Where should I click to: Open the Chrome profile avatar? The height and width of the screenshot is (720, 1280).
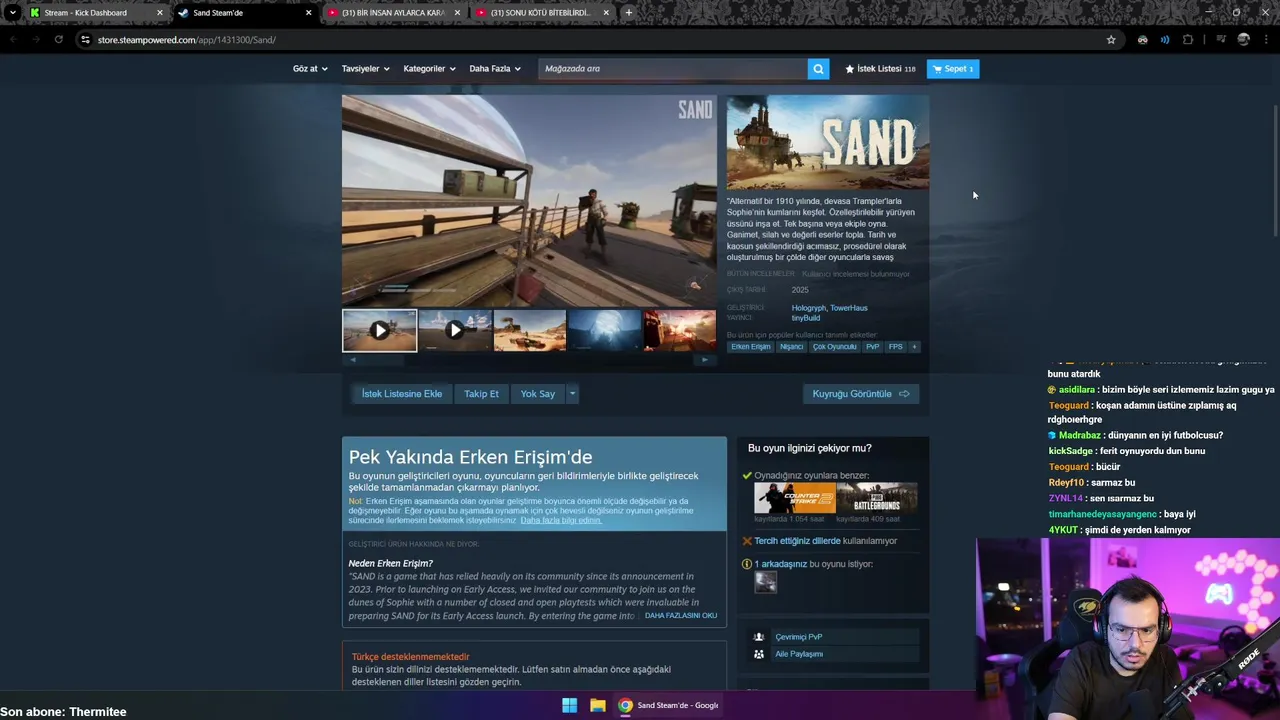point(1243,40)
